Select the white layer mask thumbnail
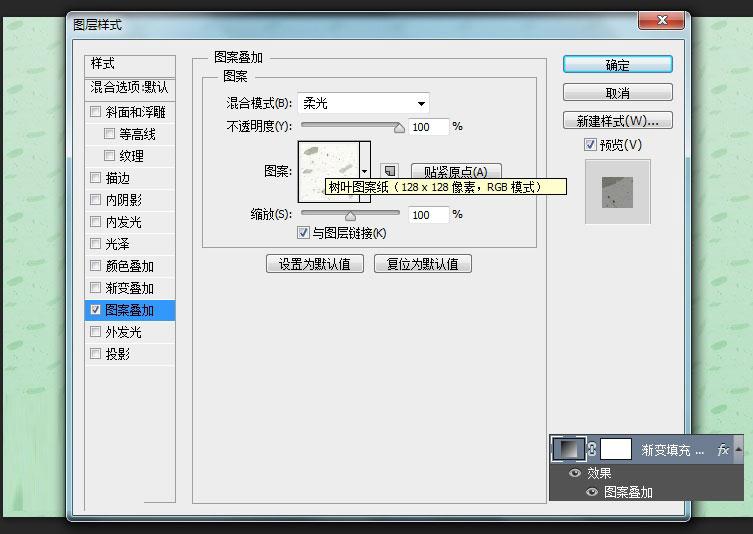This screenshot has width=753, height=534. [x=616, y=449]
